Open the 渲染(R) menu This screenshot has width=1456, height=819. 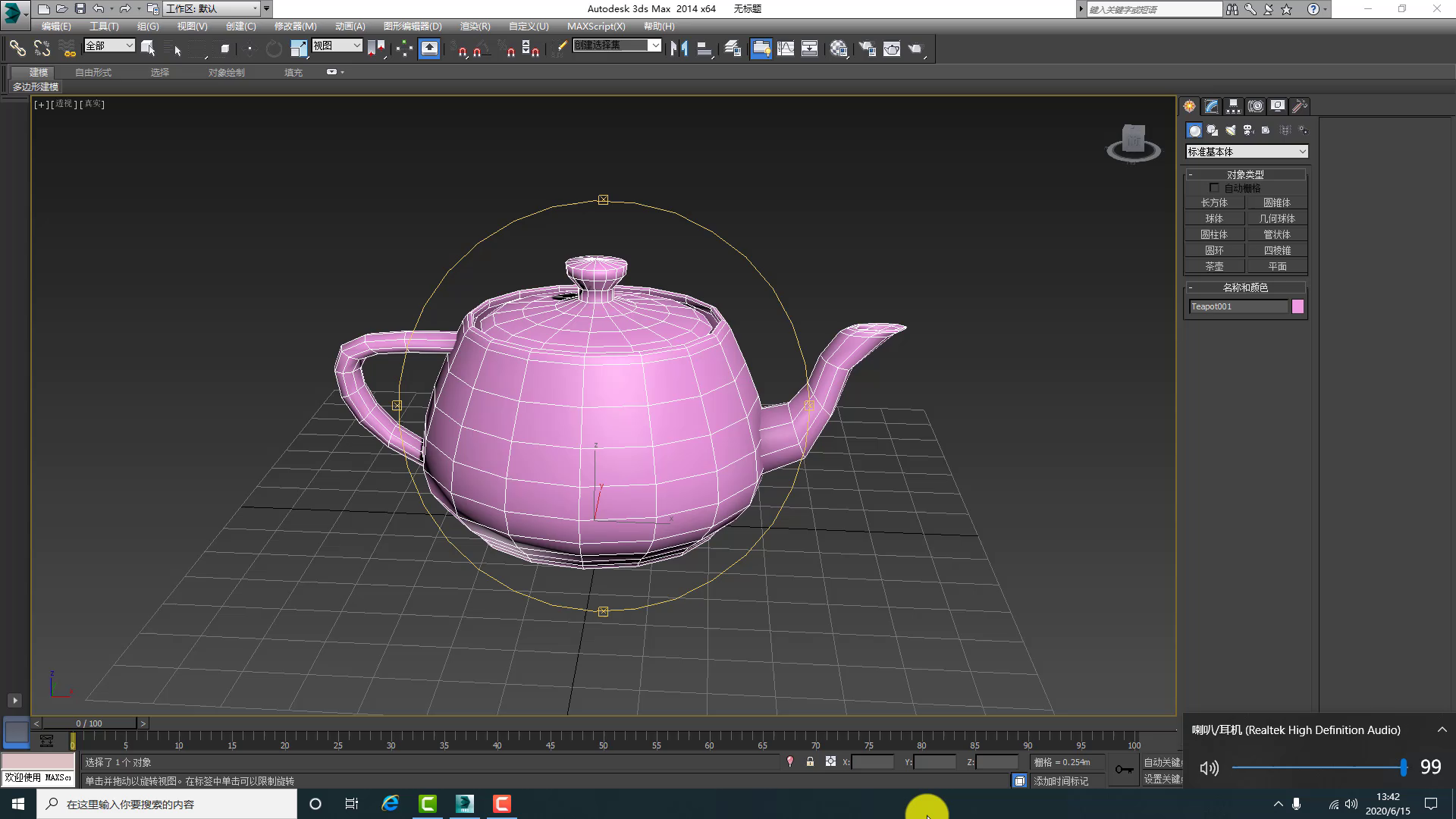[475, 26]
